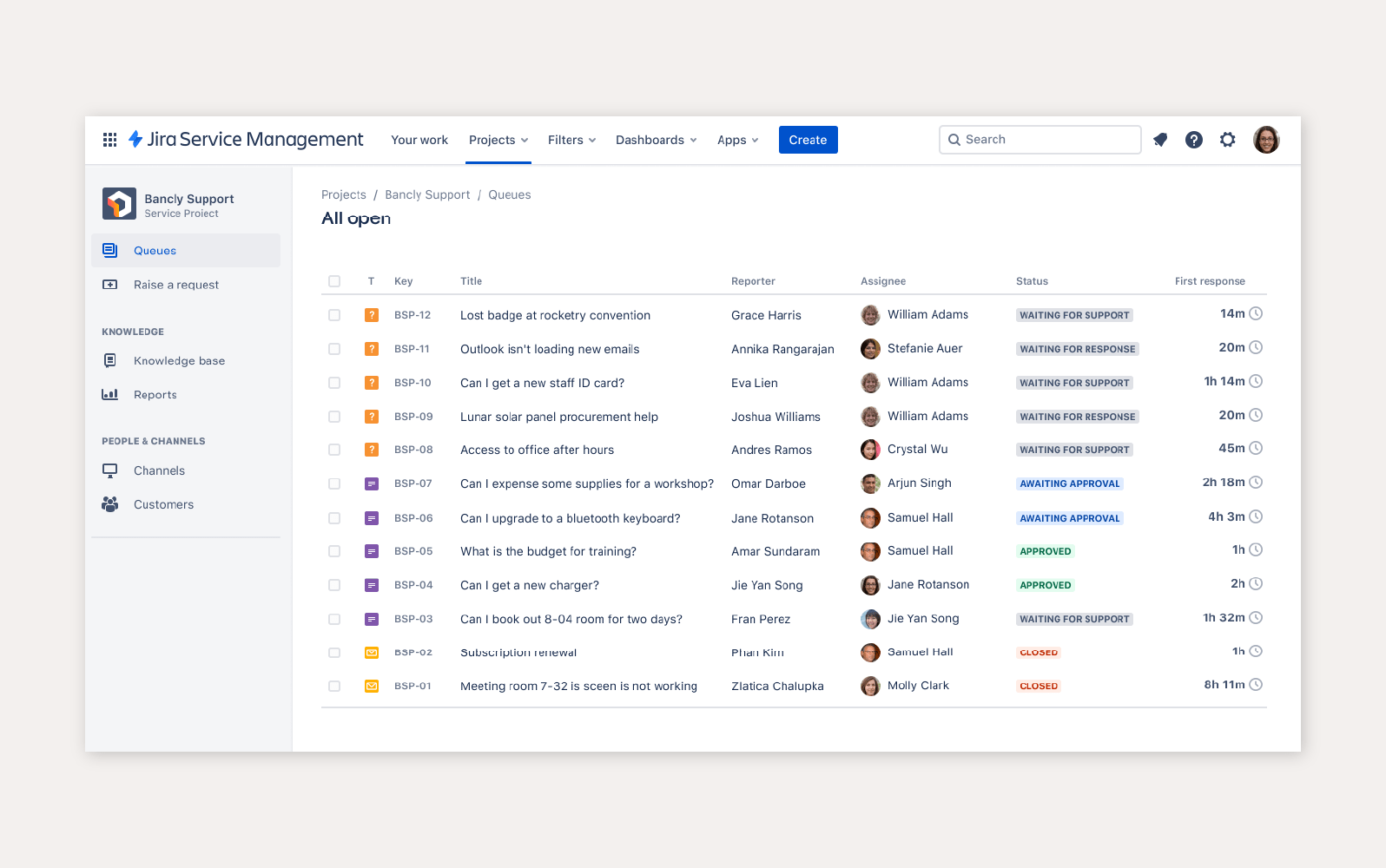Viewport: 1386px width, 868px height.
Task: Click the Raise a request icon
Action: click(x=110, y=285)
